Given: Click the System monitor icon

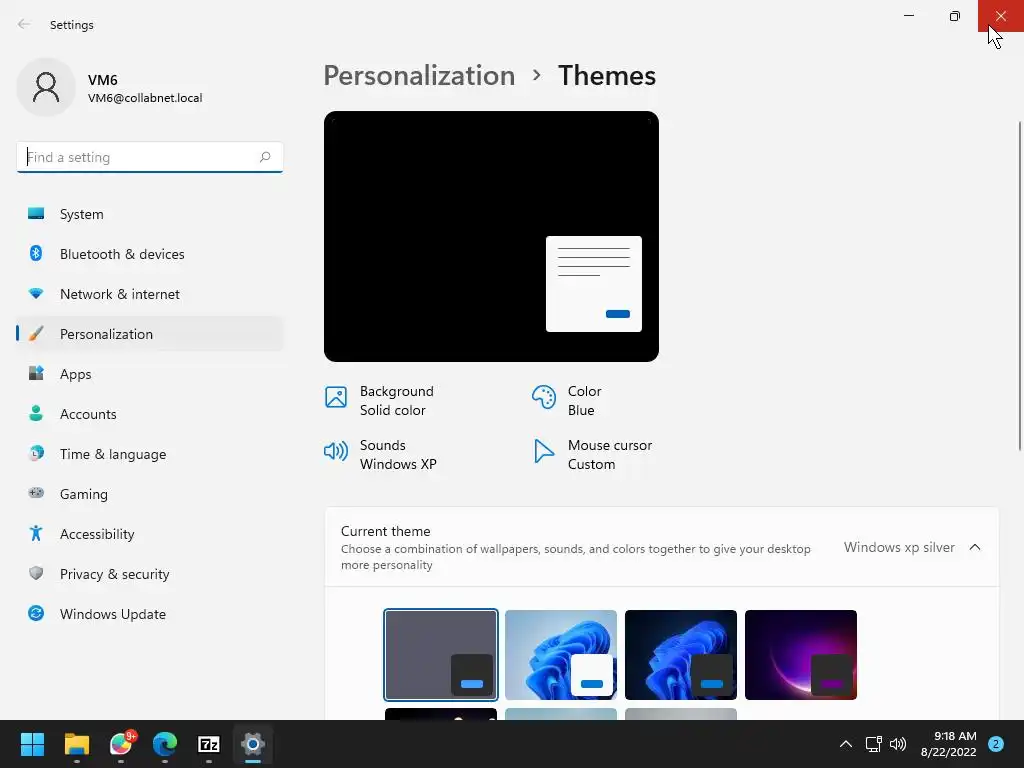Looking at the screenshot, I should pyautogui.click(x=36, y=214).
